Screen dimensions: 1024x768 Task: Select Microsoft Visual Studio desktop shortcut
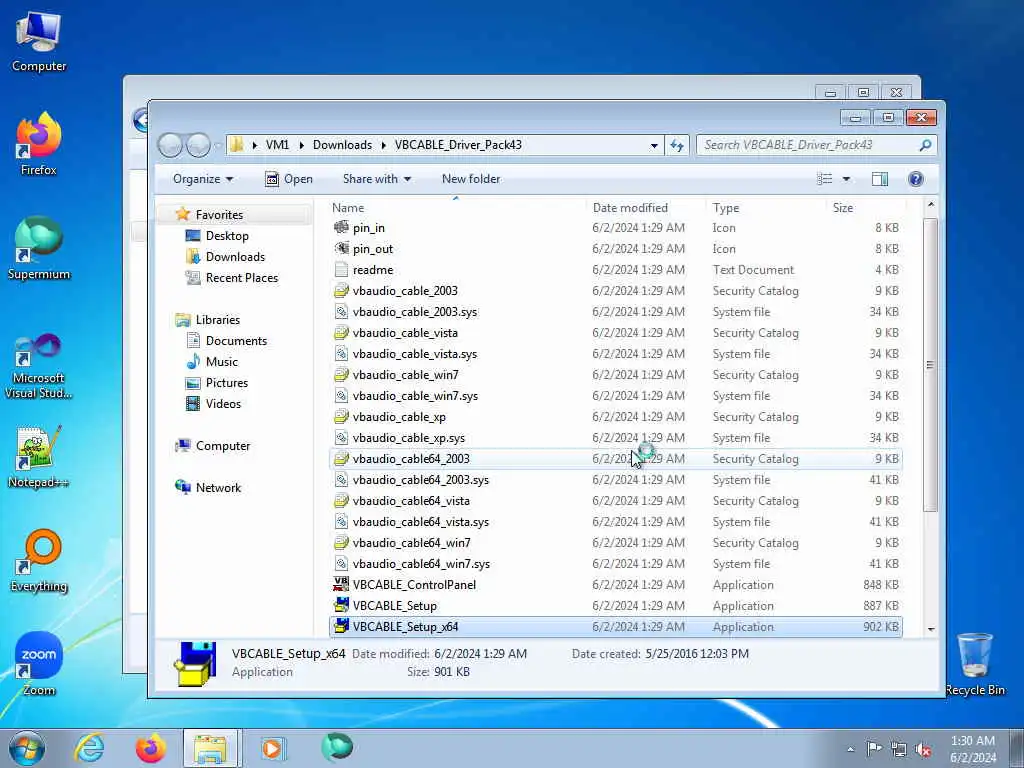point(39,366)
